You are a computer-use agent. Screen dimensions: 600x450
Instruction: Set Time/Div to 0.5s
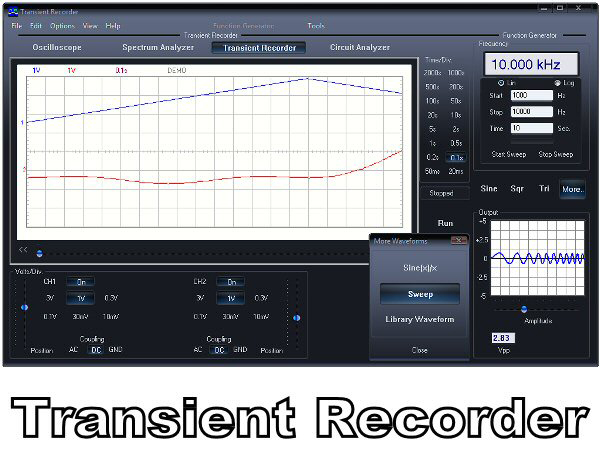point(456,143)
